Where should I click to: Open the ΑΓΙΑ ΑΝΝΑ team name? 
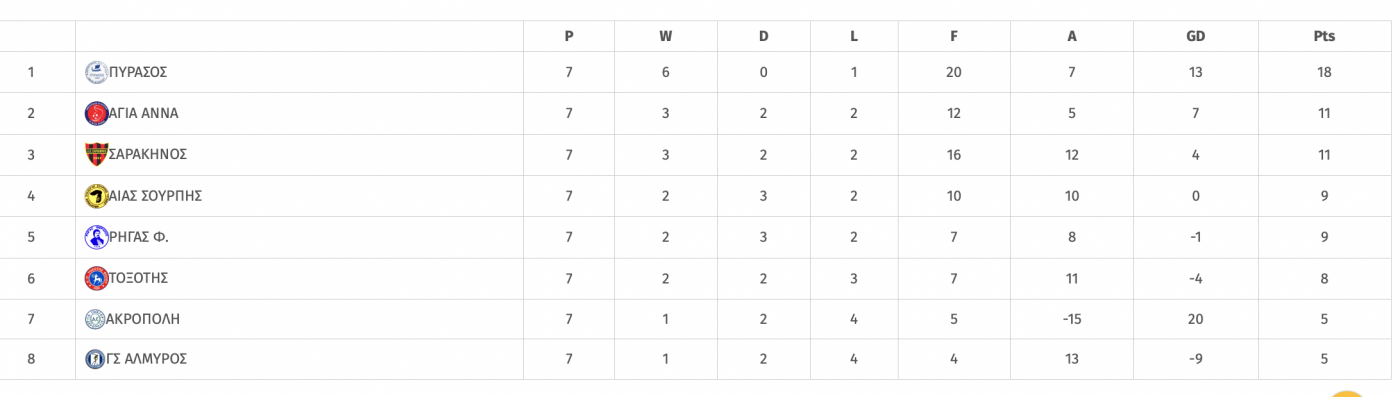click(x=143, y=113)
